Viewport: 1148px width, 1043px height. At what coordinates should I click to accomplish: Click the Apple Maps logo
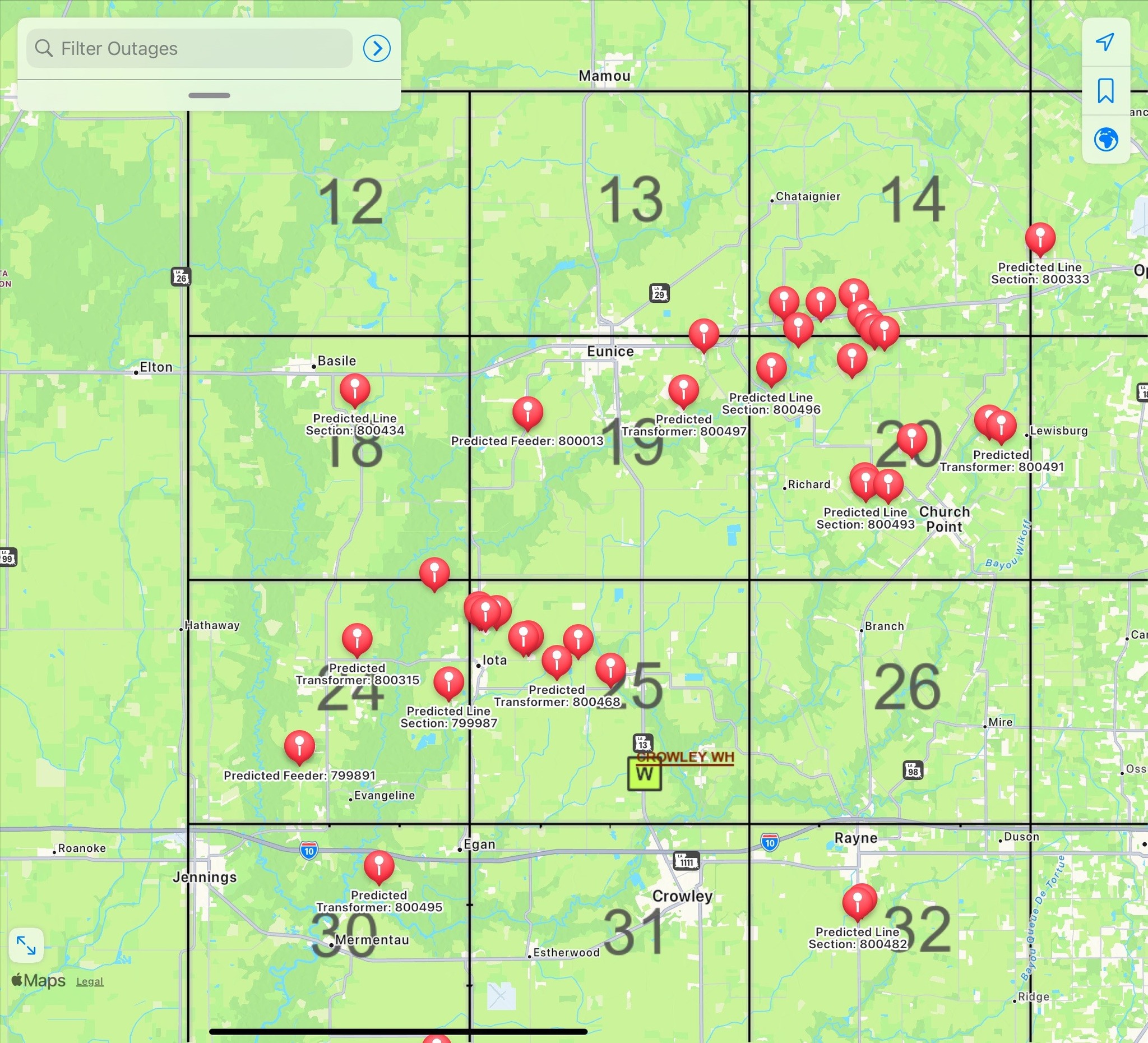38,980
